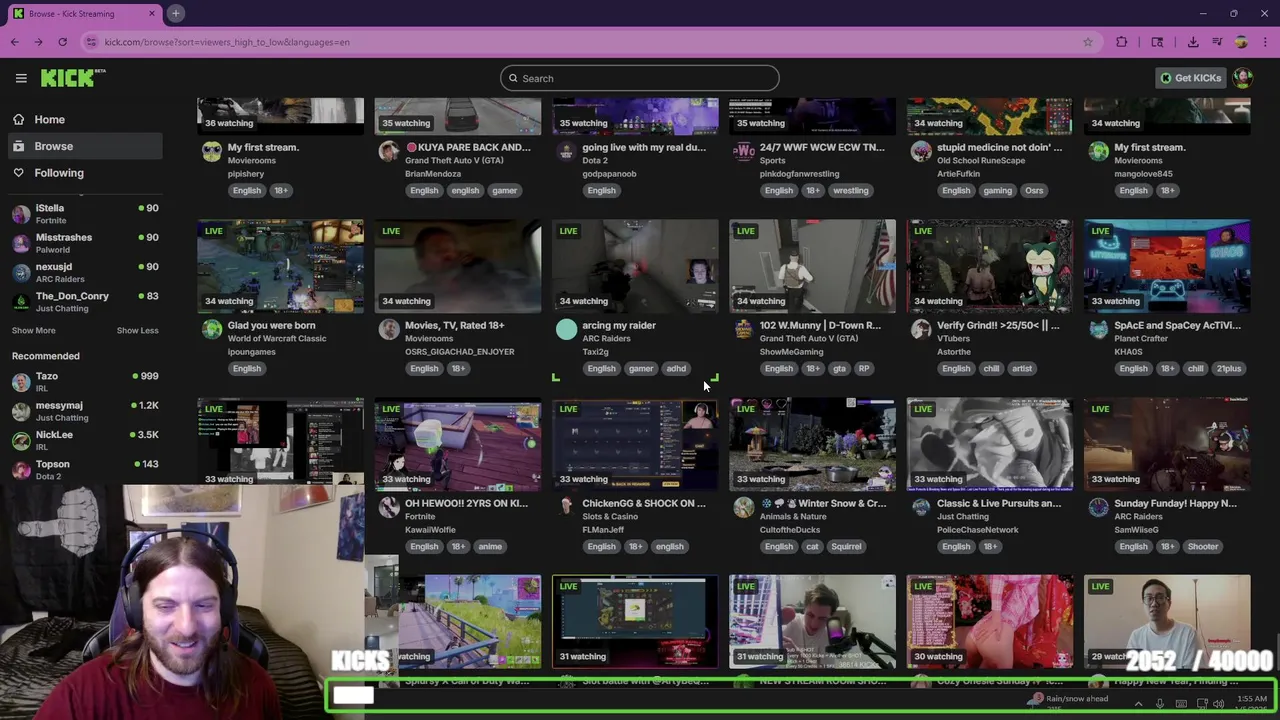Click the Squirrel tag

[x=846, y=546]
